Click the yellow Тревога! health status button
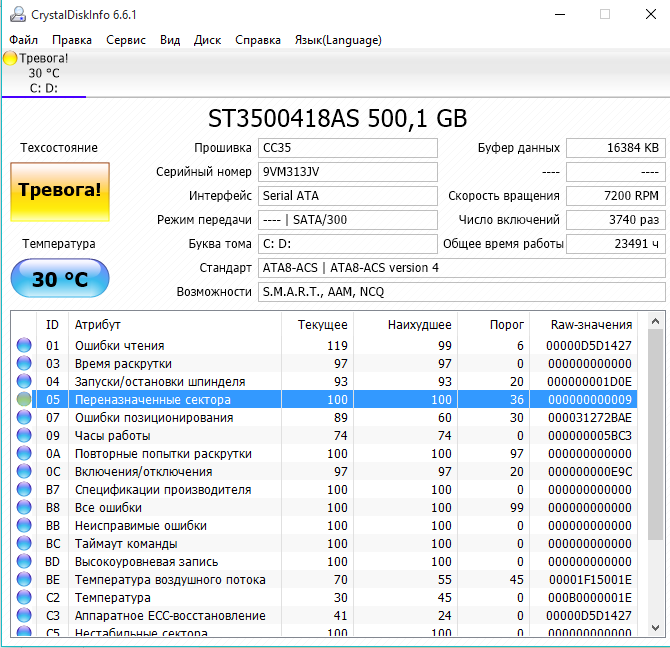Screen dimensions: 670x648 (x=60, y=192)
